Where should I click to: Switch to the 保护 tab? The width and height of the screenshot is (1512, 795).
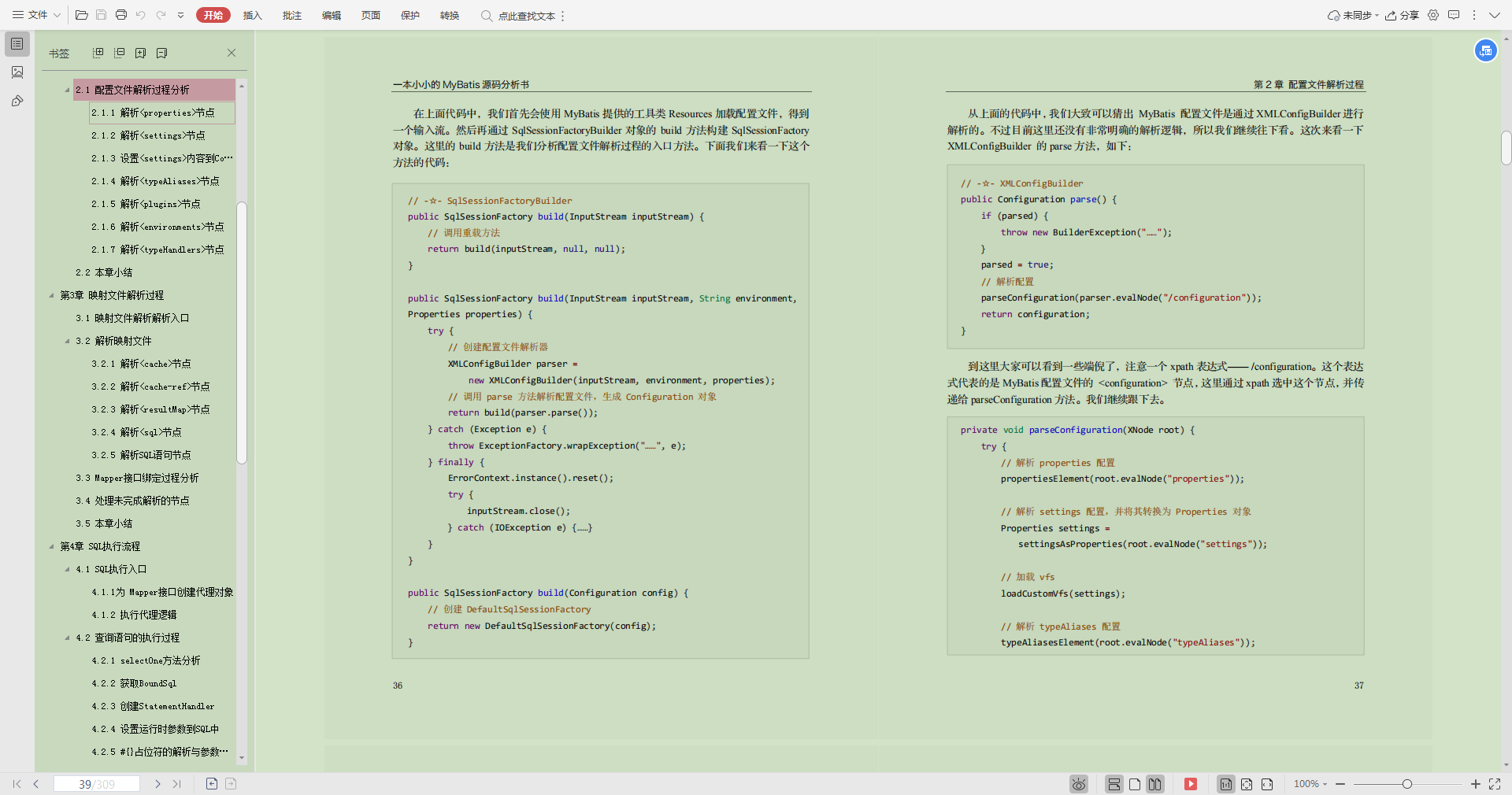(x=410, y=15)
